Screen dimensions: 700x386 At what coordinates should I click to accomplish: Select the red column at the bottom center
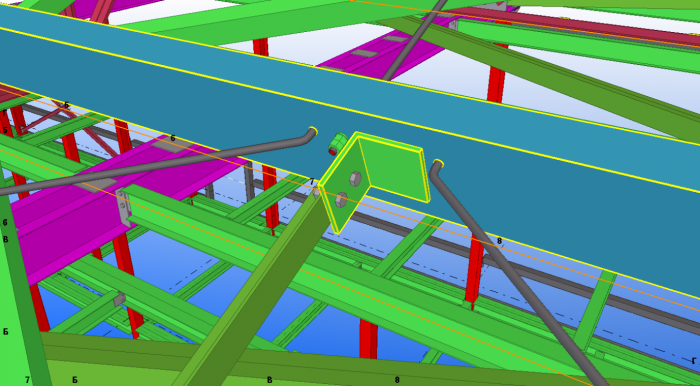point(368,338)
